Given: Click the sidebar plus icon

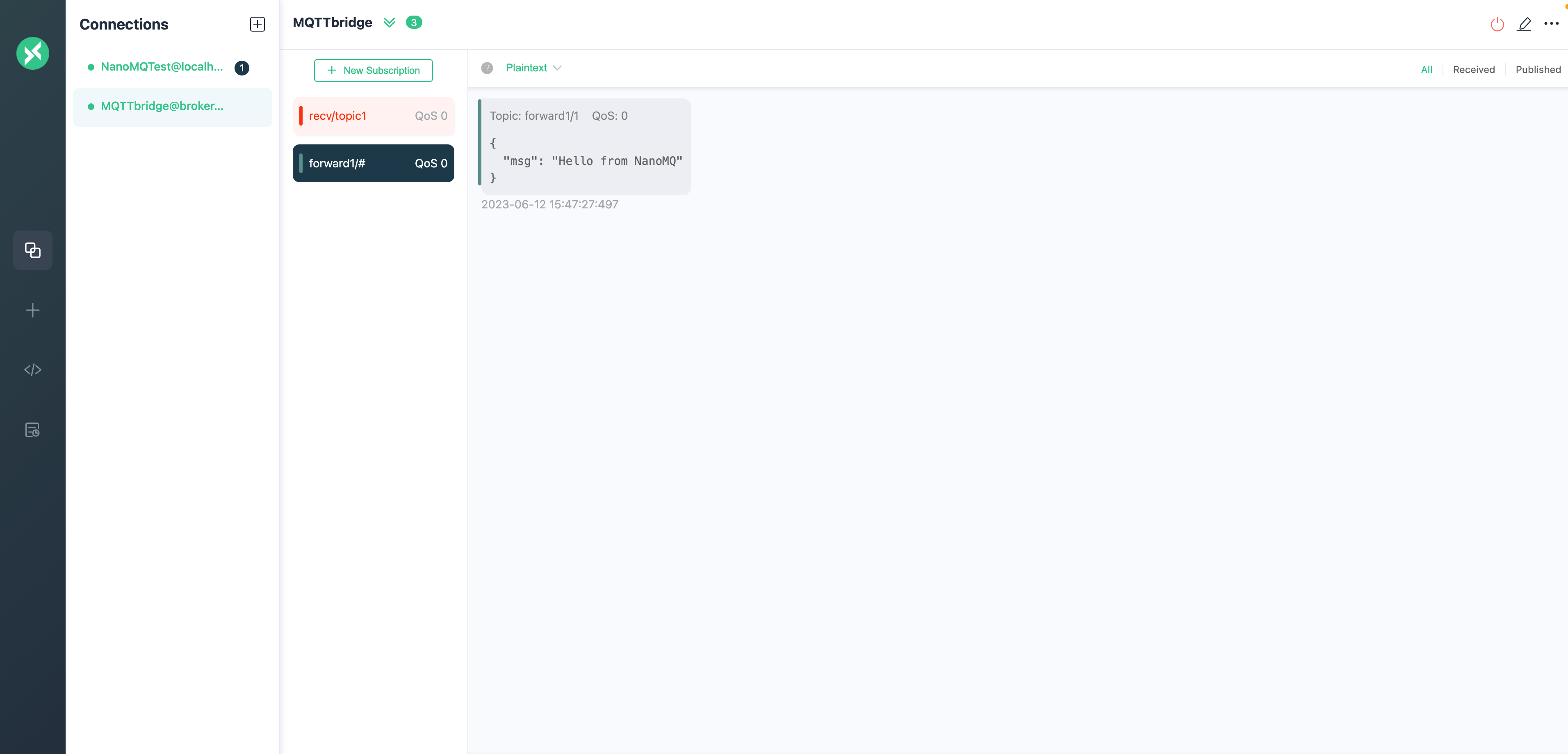Looking at the screenshot, I should 32,310.
